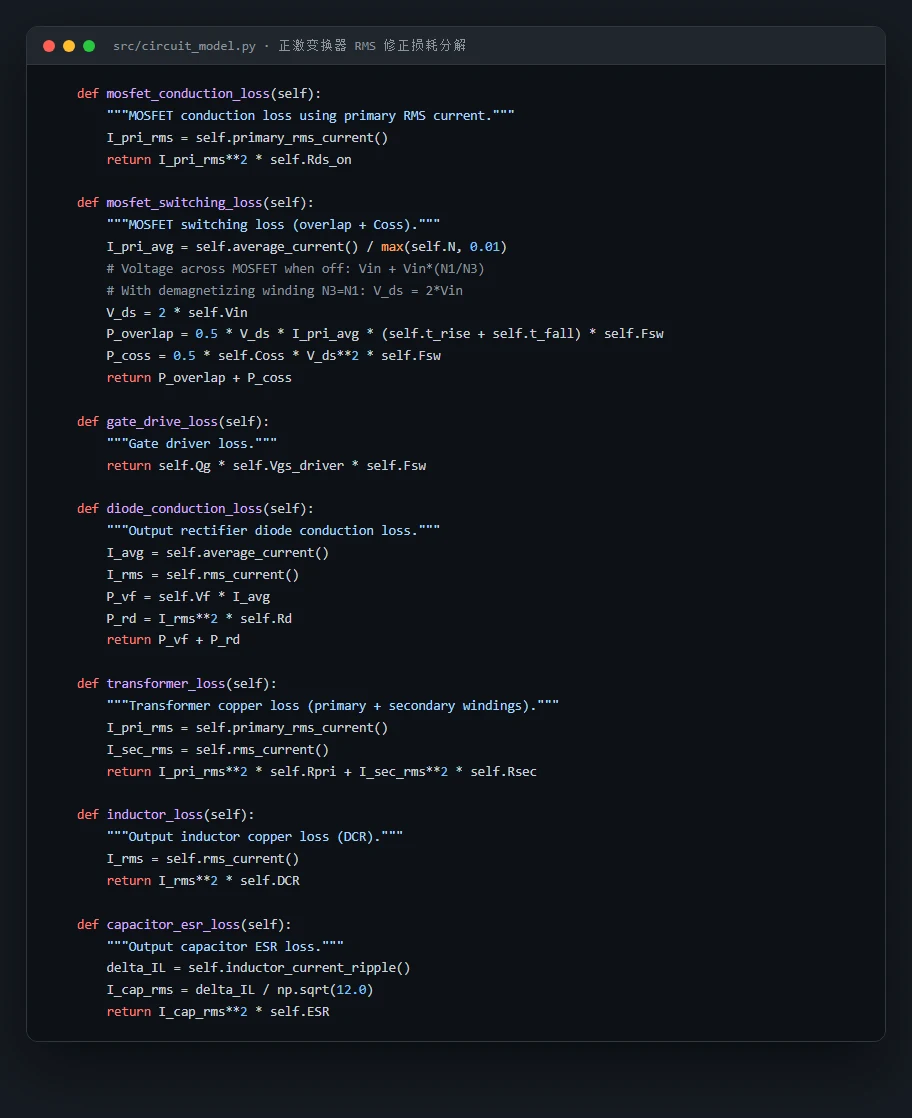Click the 'return P_overlap + P_coss' statement
The image size is (912, 1118).
pos(199,378)
